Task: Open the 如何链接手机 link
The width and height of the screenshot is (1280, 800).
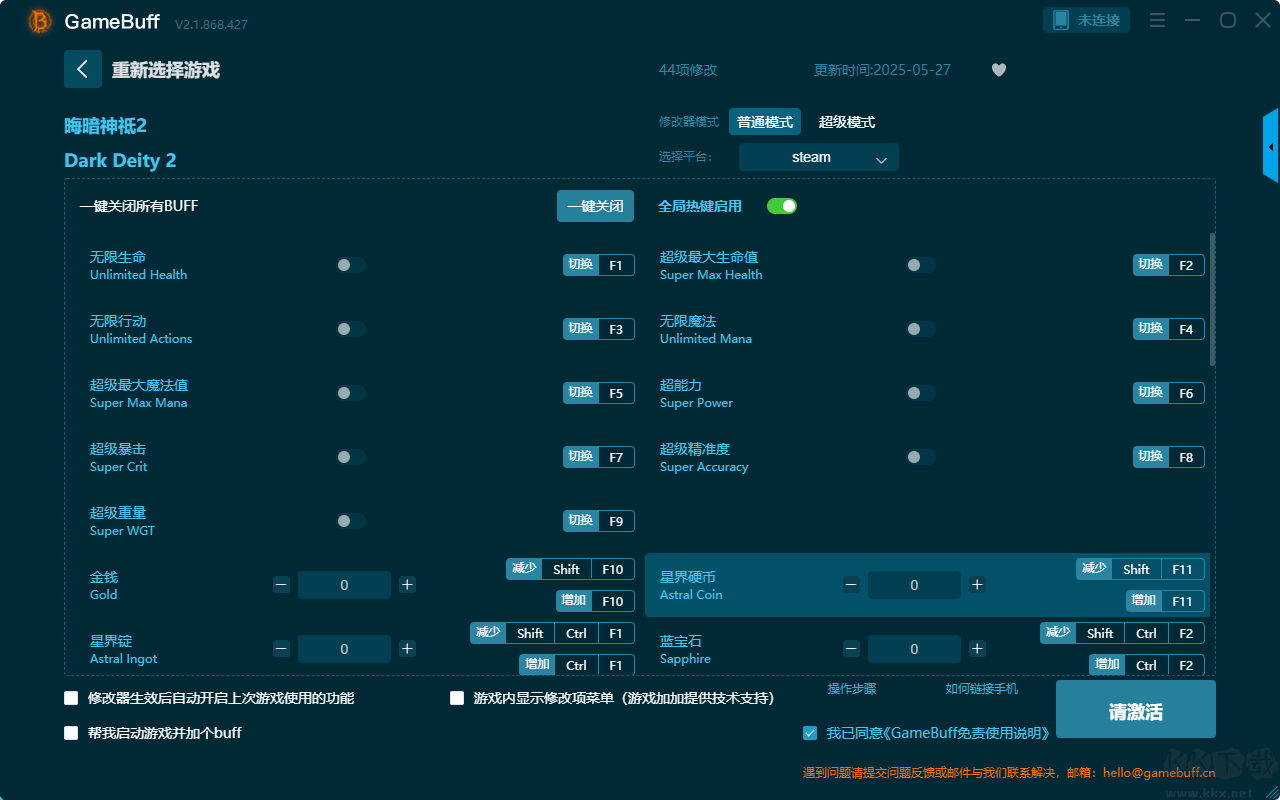Action: point(981,689)
